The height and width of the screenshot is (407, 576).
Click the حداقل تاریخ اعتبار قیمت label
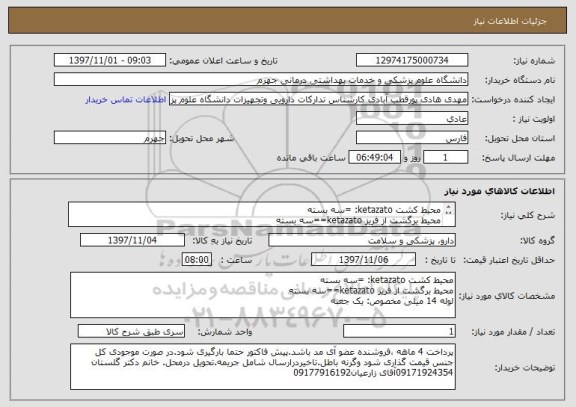(509, 260)
